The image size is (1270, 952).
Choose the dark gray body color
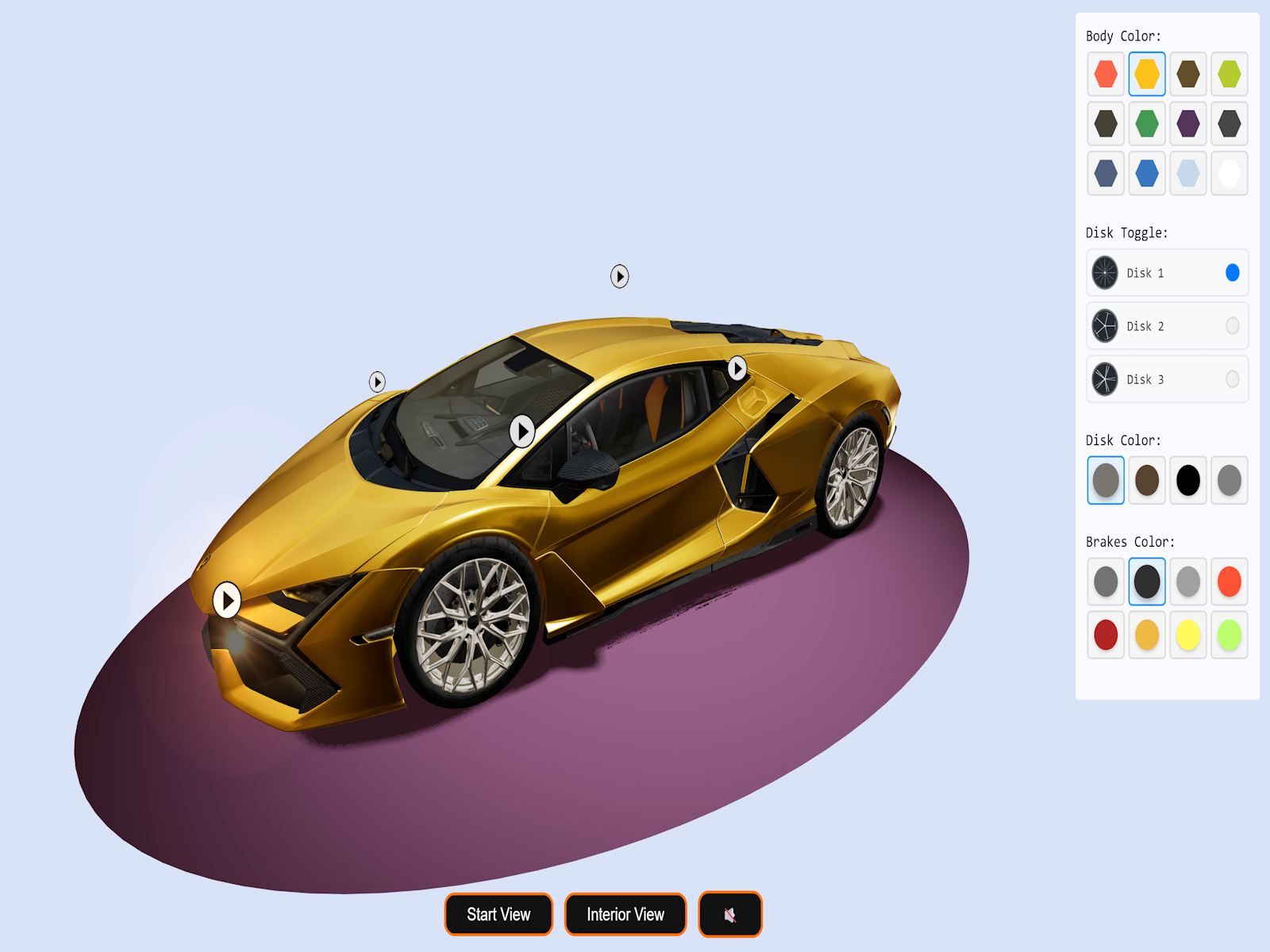click(1230, 124)
